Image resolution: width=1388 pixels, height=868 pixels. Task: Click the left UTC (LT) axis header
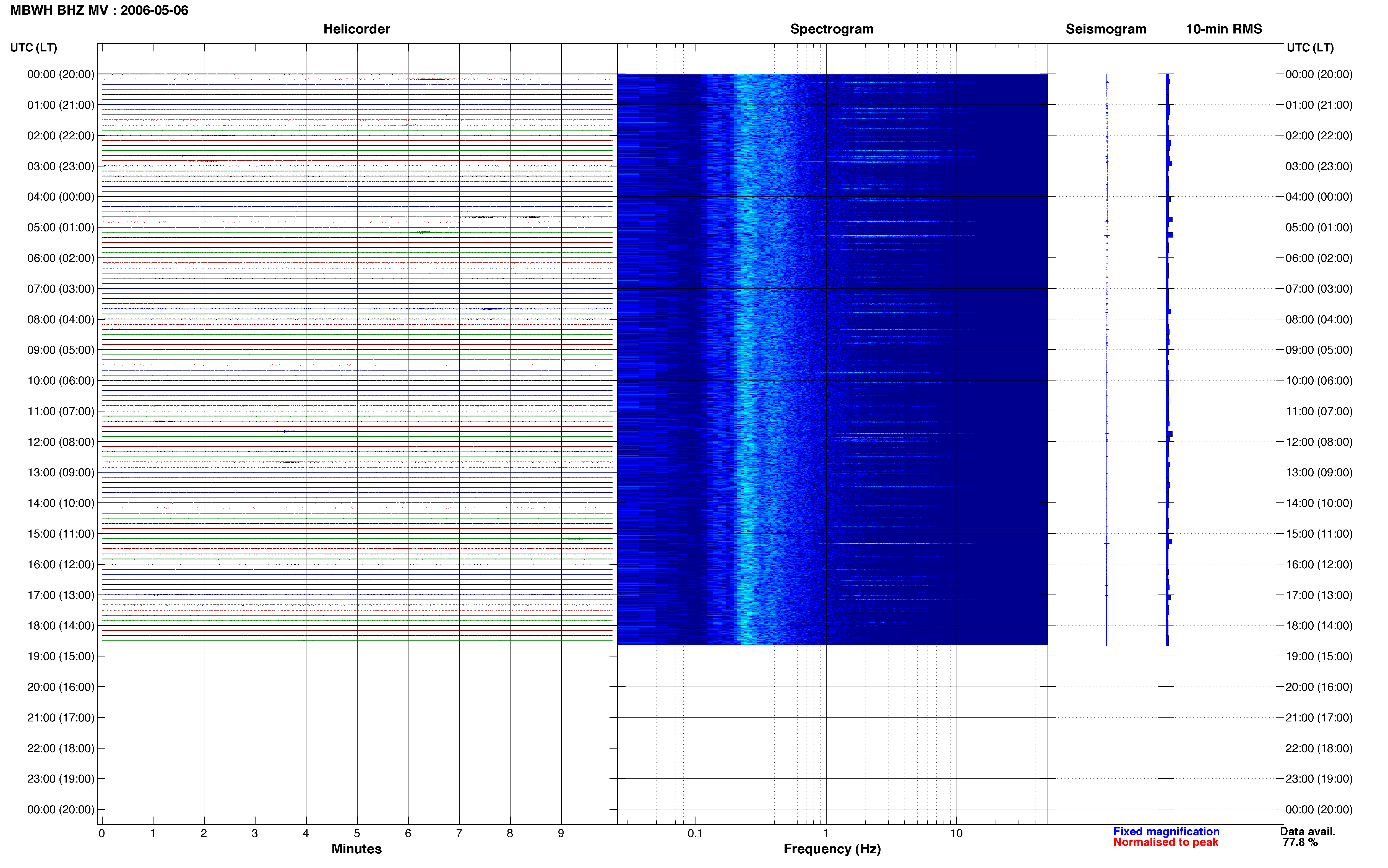[33, 48]
